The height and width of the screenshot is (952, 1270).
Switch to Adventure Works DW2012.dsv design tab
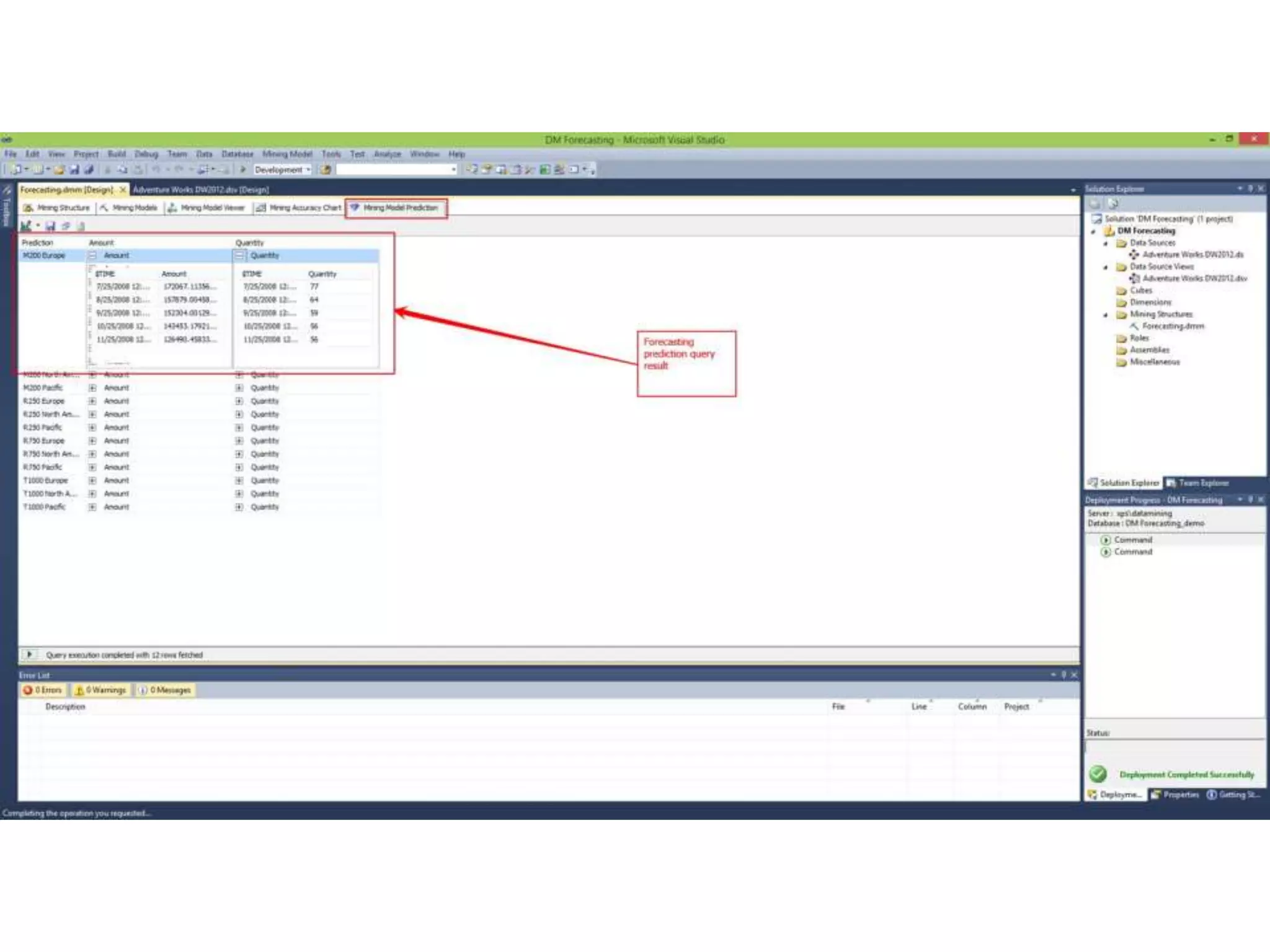(x=201, y=190)
